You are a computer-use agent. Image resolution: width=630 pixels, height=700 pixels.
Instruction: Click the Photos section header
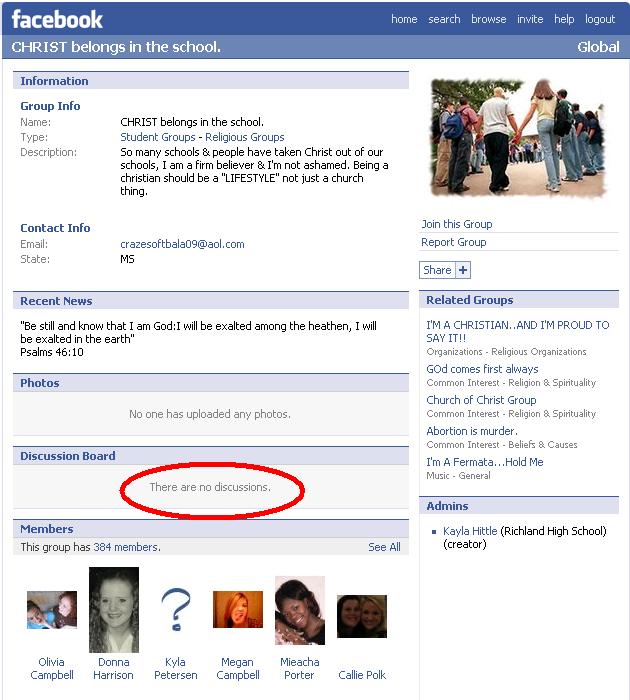click(211, 383)
